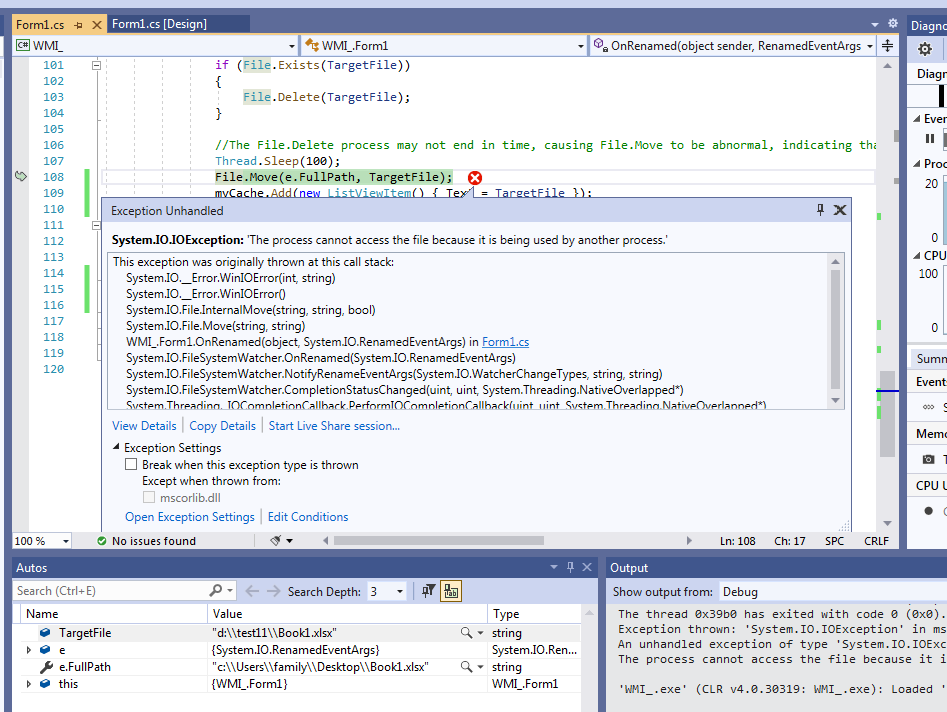
Task: Open Diagnostic Tools settings gear
Action: pyautogui.click(x=925, y=50)
